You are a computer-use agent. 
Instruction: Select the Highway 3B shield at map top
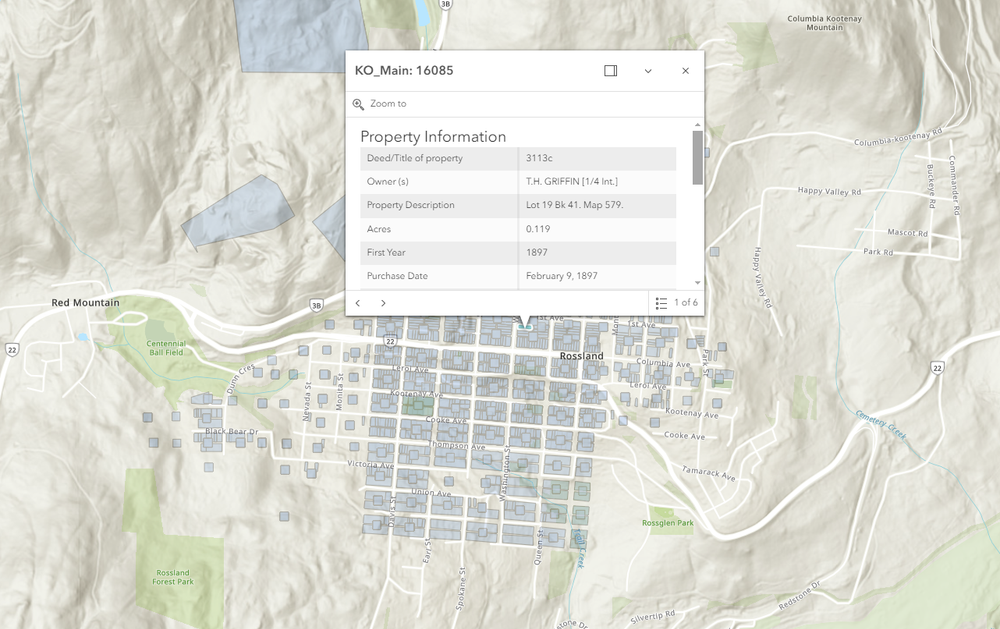point(444,5)
